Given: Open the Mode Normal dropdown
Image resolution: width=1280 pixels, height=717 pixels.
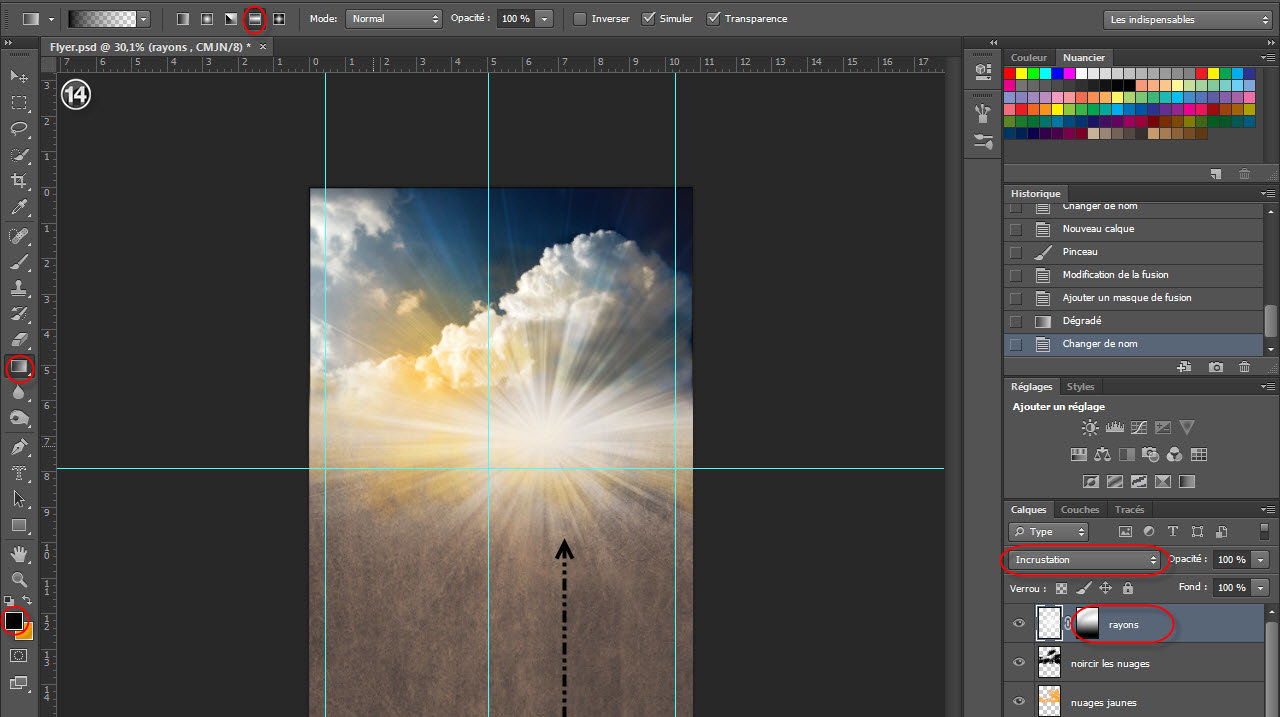Looking at the screenshot, I should [x=393, y=19].
